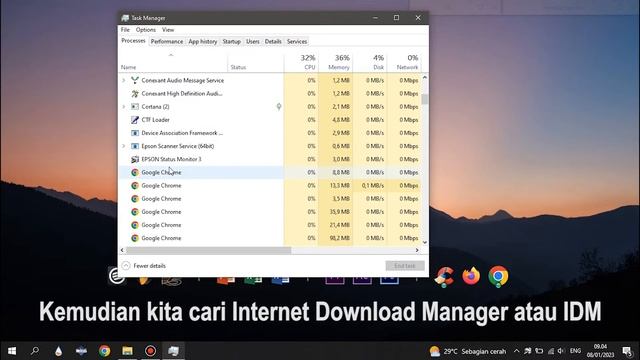The width and height of the screenshot is (640, 360).
Task: Click Device Association Framework process icon
Action: (x=135, y=133)
